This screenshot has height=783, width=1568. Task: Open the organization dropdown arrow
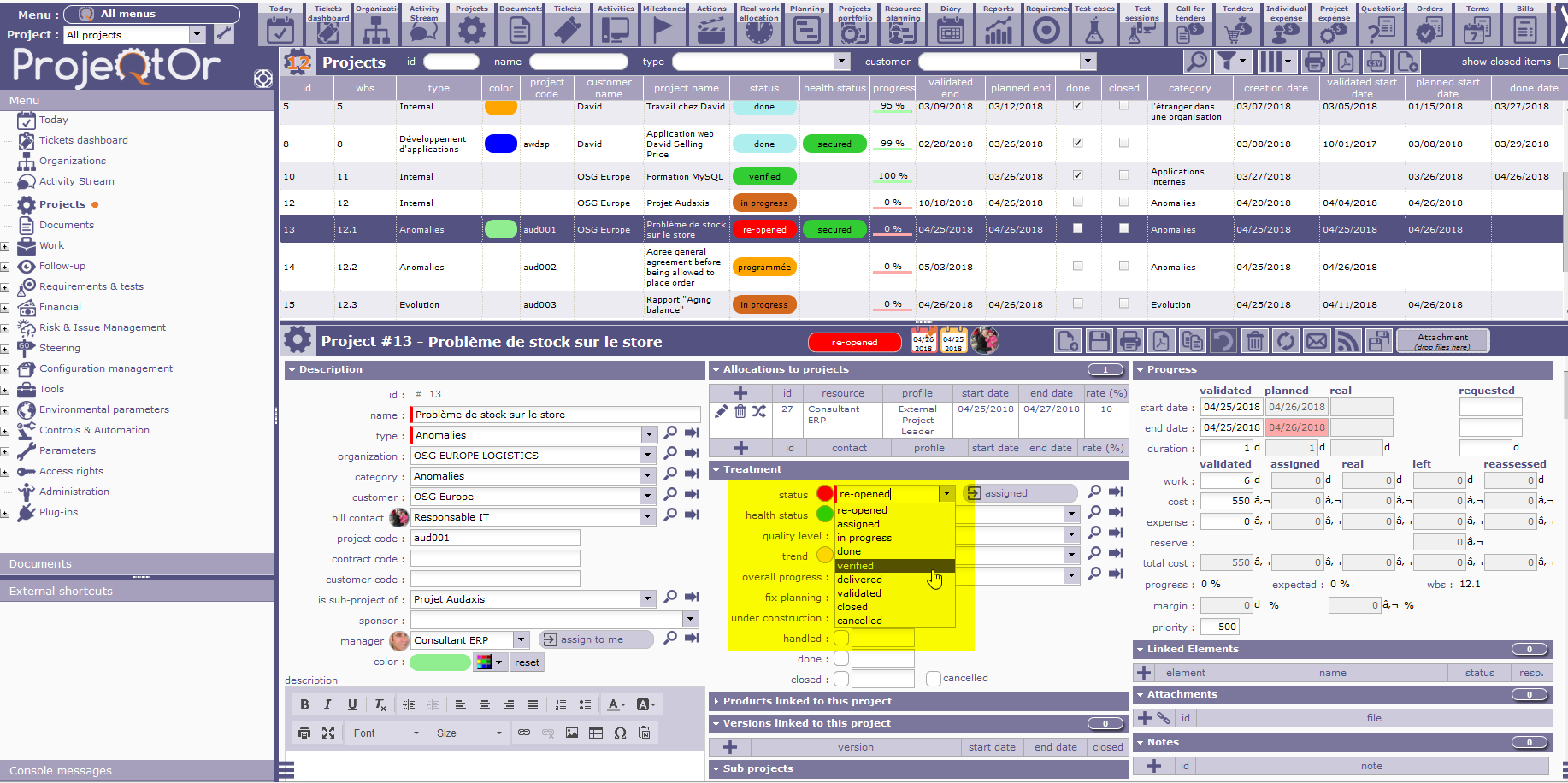[x=648, y=456]
